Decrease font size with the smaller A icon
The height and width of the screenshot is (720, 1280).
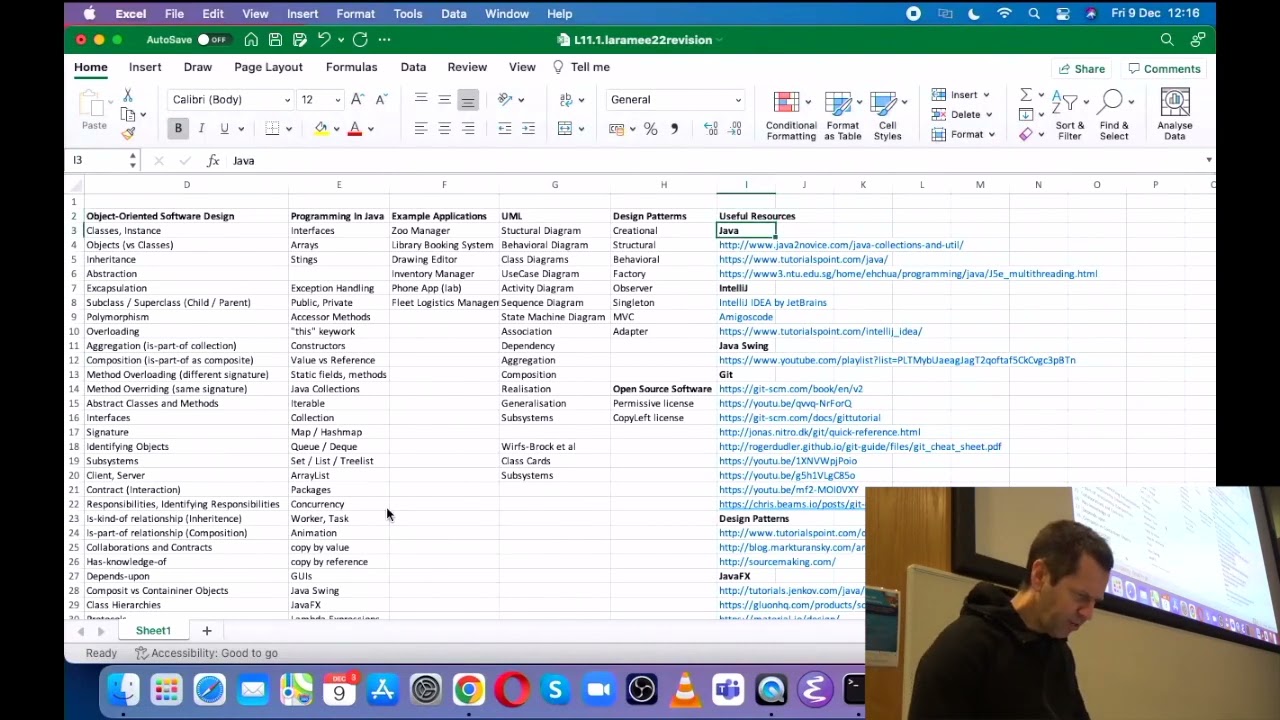tap(381, 99)
